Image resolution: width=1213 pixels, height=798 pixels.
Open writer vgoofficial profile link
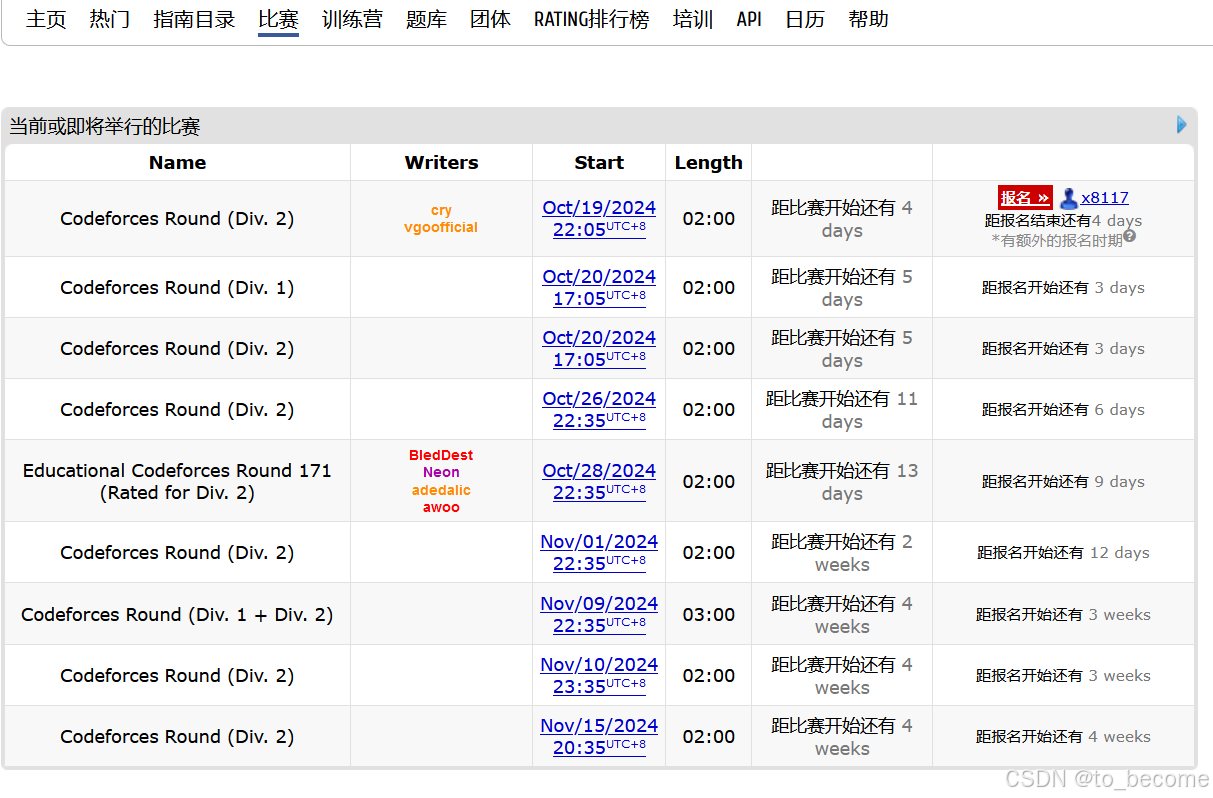point(441,227)
